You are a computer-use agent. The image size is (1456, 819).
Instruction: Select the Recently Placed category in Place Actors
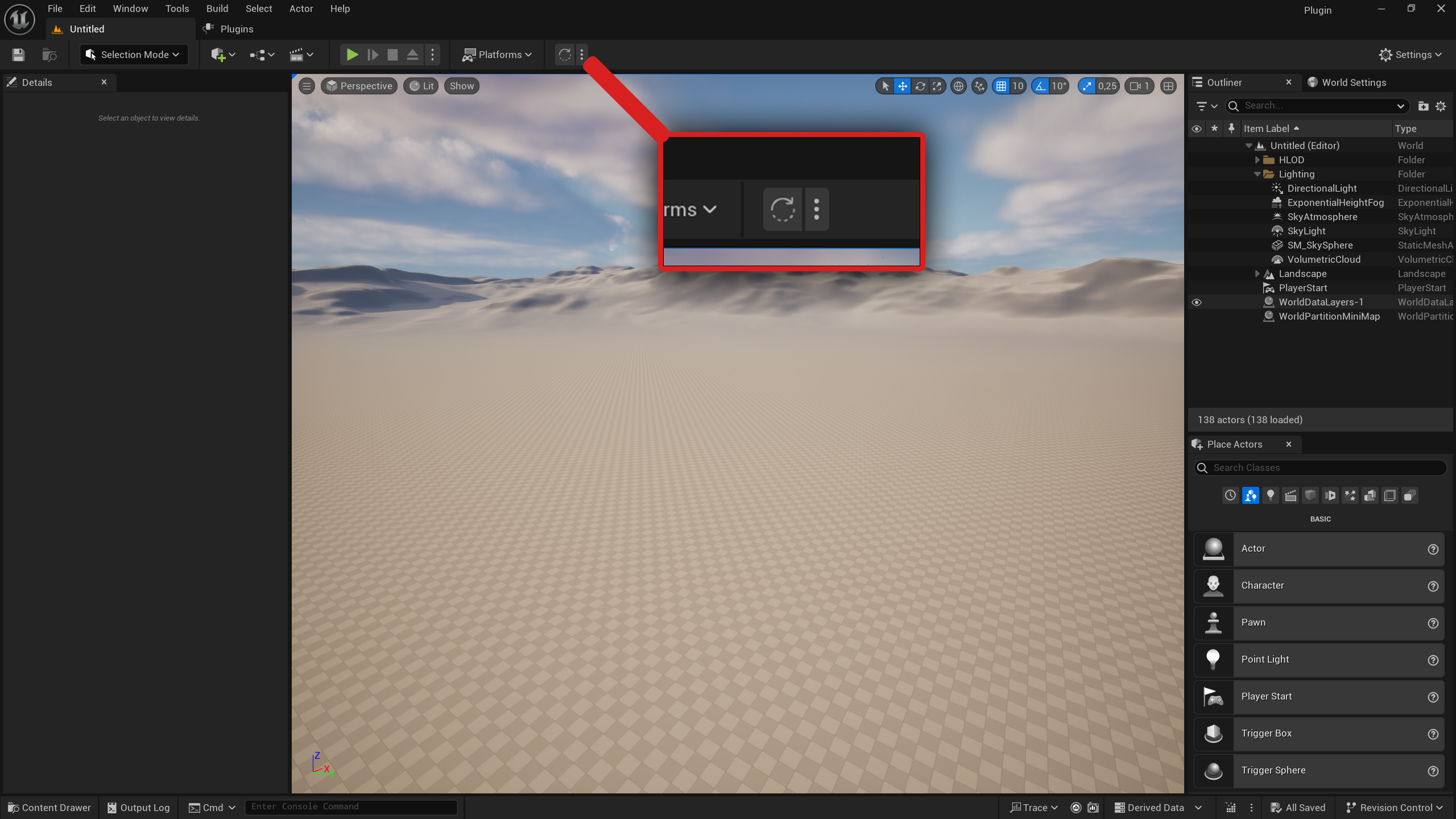[1230, 495]
